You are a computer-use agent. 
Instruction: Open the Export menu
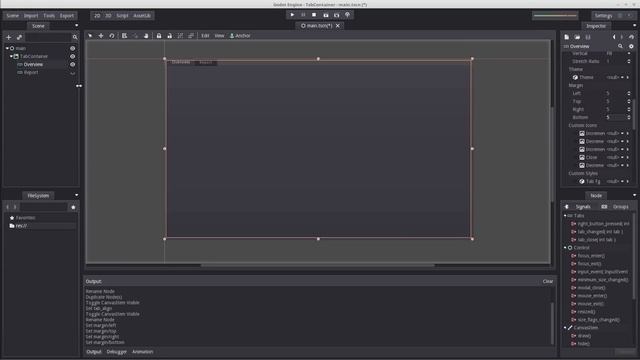pos(67,16)
